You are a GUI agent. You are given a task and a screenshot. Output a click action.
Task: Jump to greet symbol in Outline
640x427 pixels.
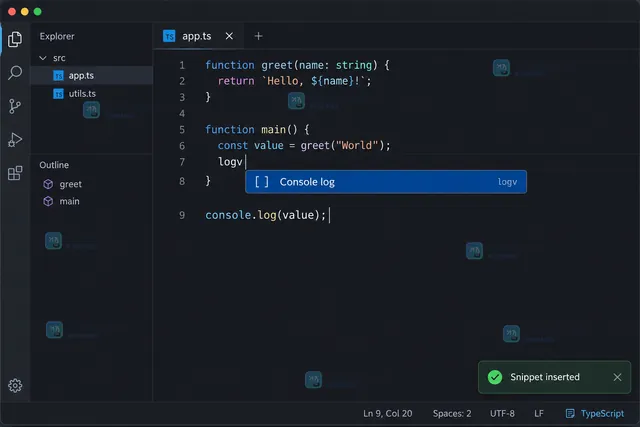(71, 184)
